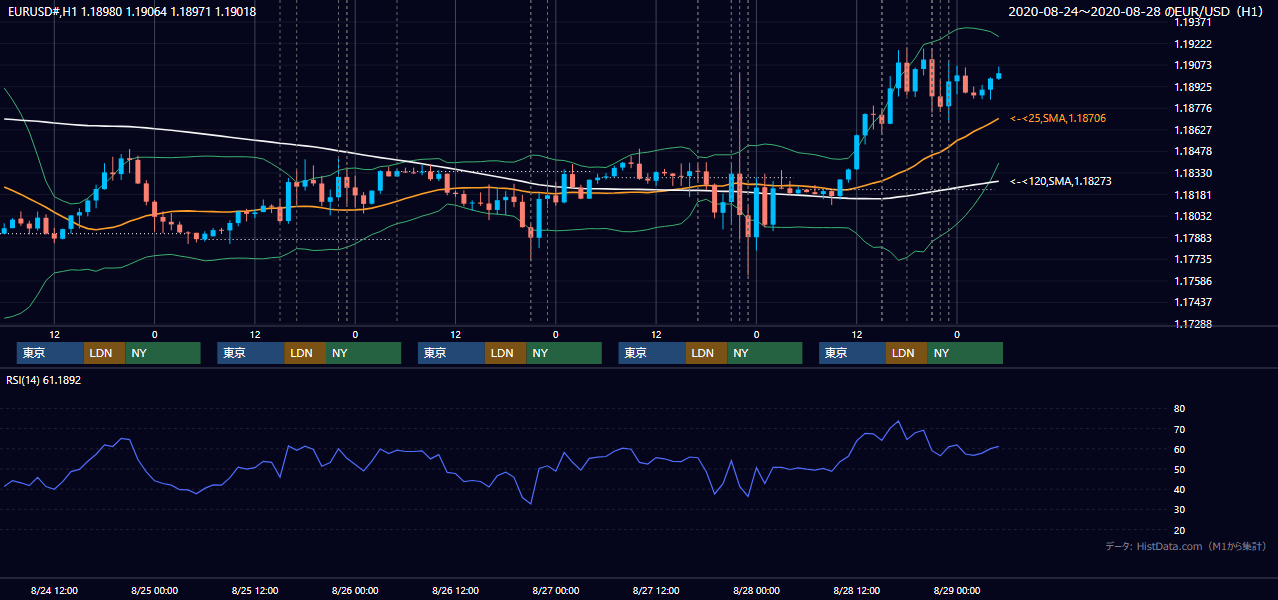Click the 1.17437 price axis label
The height and width of the screenshot is (600, 1278).
point(1194,303)
